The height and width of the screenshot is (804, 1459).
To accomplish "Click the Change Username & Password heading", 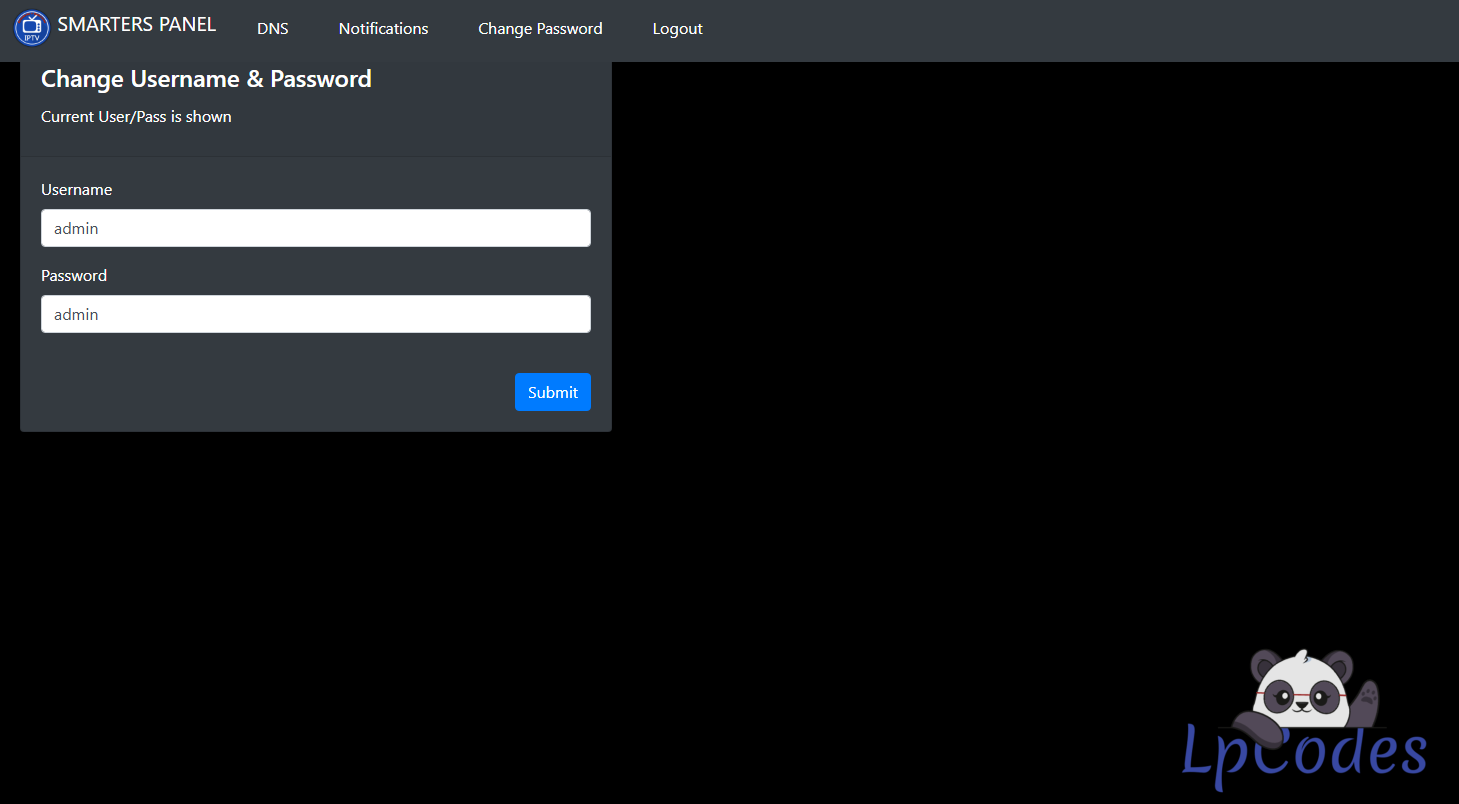I will pos(206,79).
